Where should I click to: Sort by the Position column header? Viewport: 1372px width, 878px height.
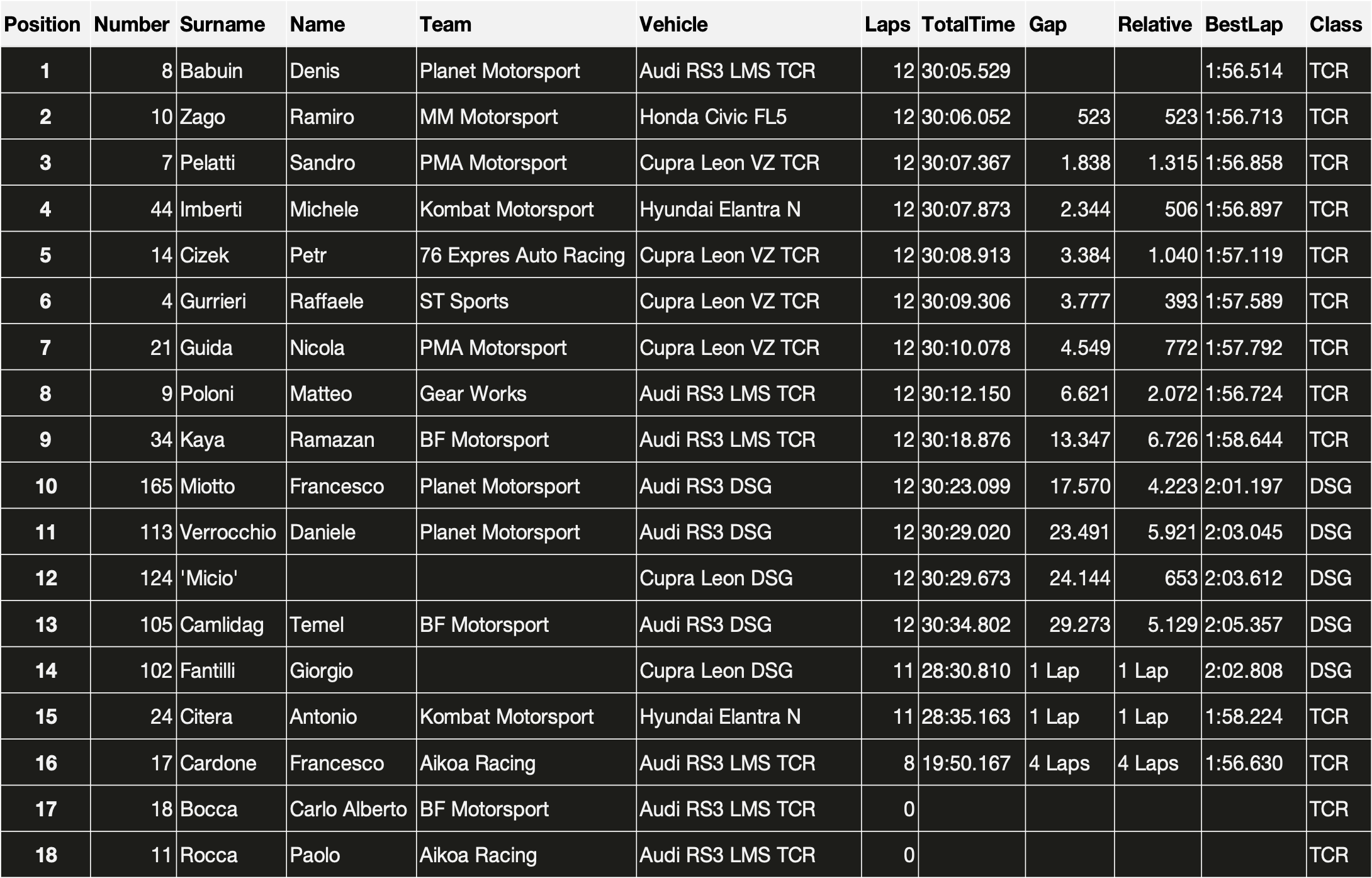[42, 25]
